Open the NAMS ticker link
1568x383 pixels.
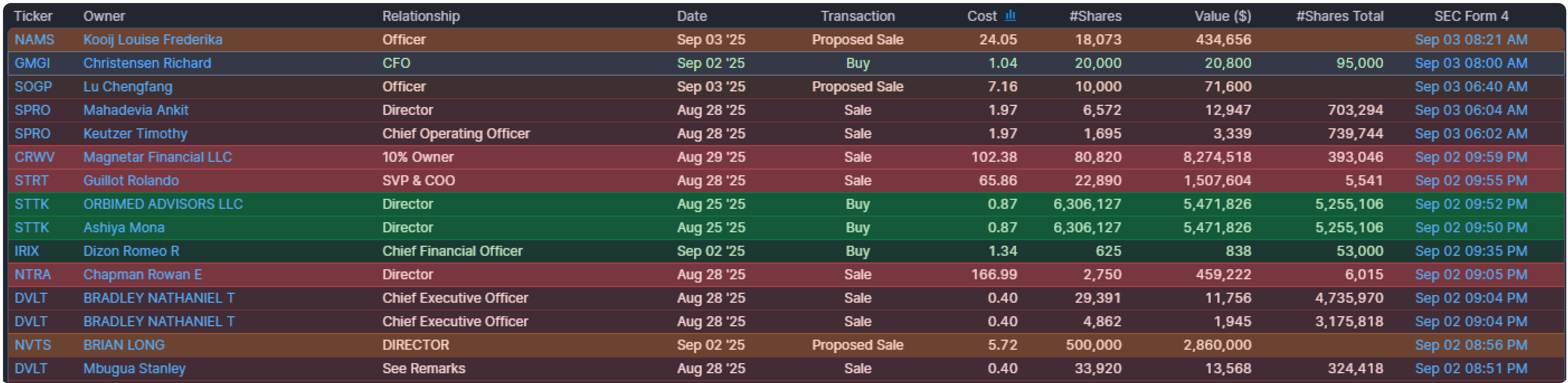tap(34, 40)
